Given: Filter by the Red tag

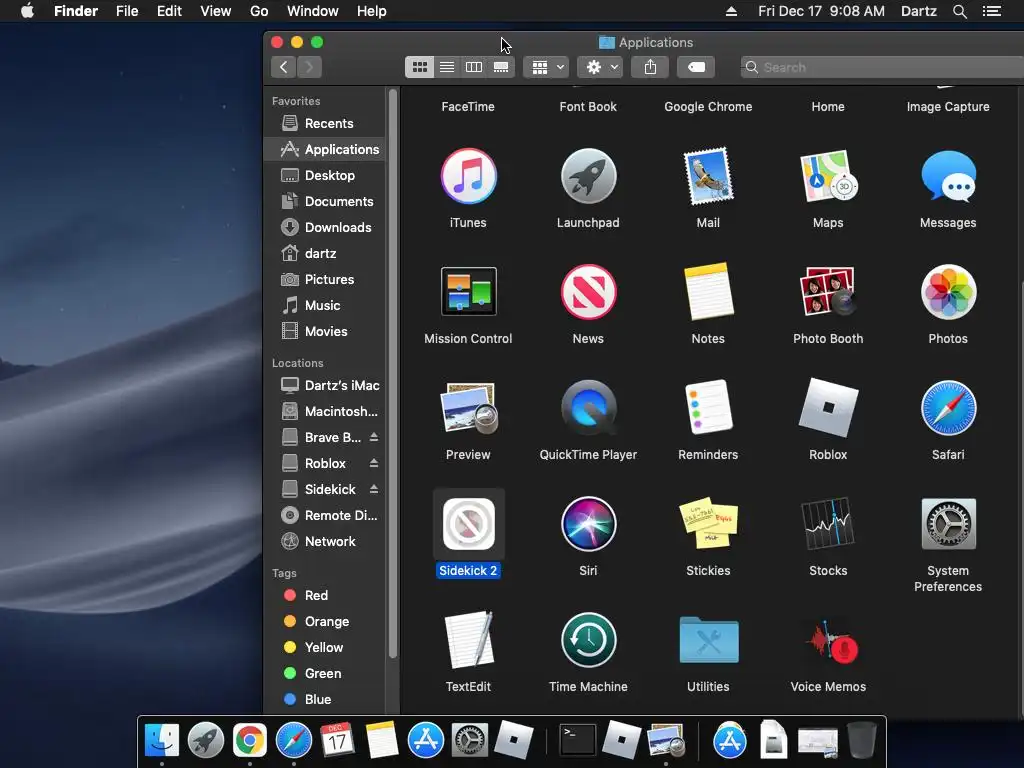Looking at the screenshot, I should pyautogui.click(x=325, y=595).
